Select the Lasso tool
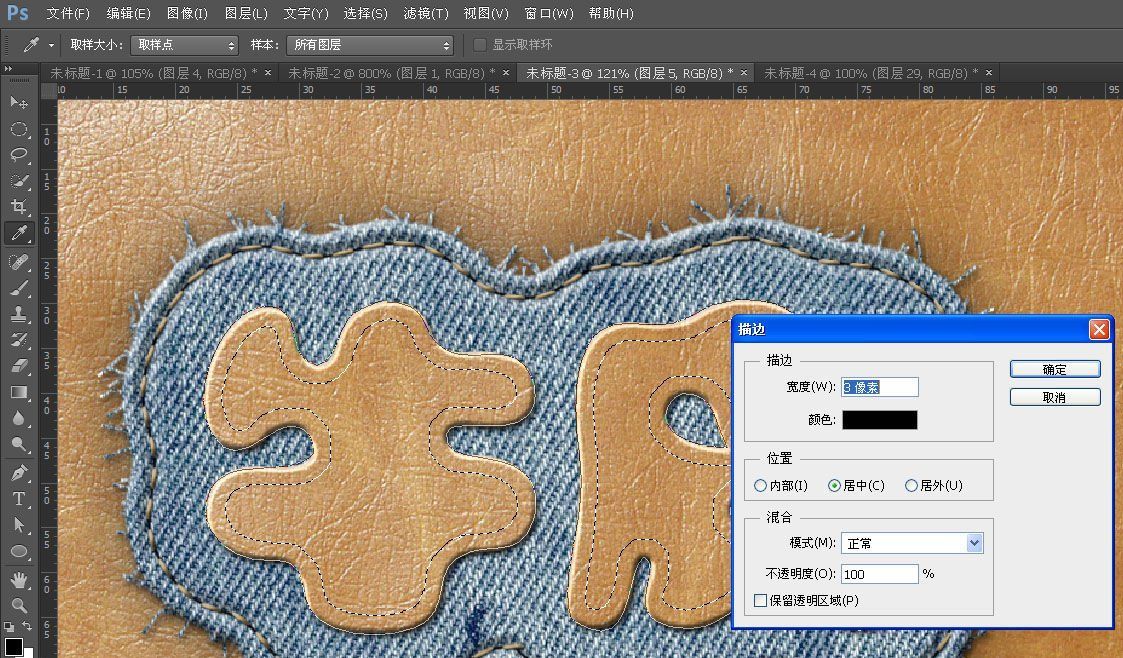 [x=19, y=155]
